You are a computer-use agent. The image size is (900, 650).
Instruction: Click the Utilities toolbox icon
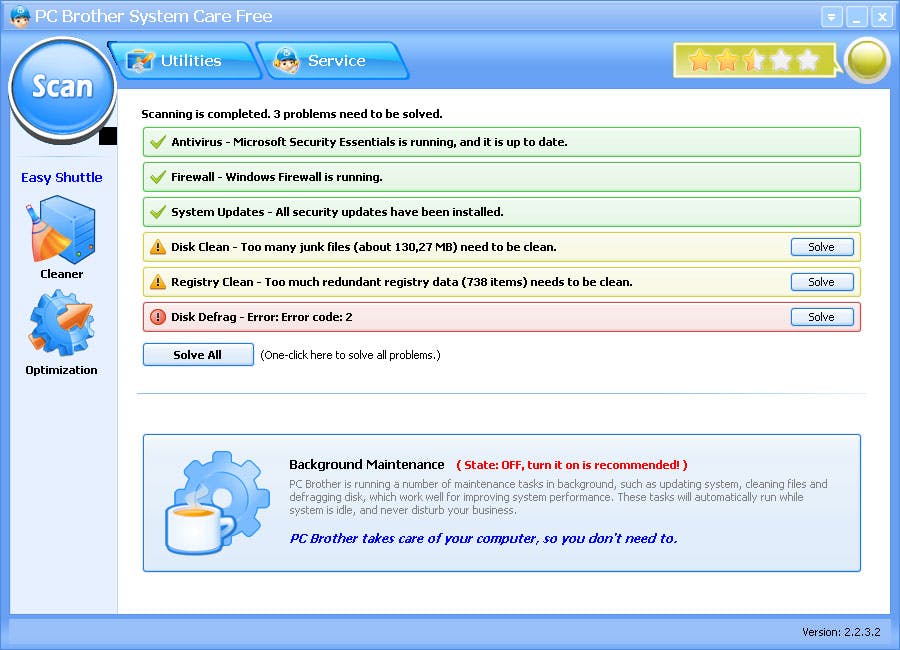(141, 61)
